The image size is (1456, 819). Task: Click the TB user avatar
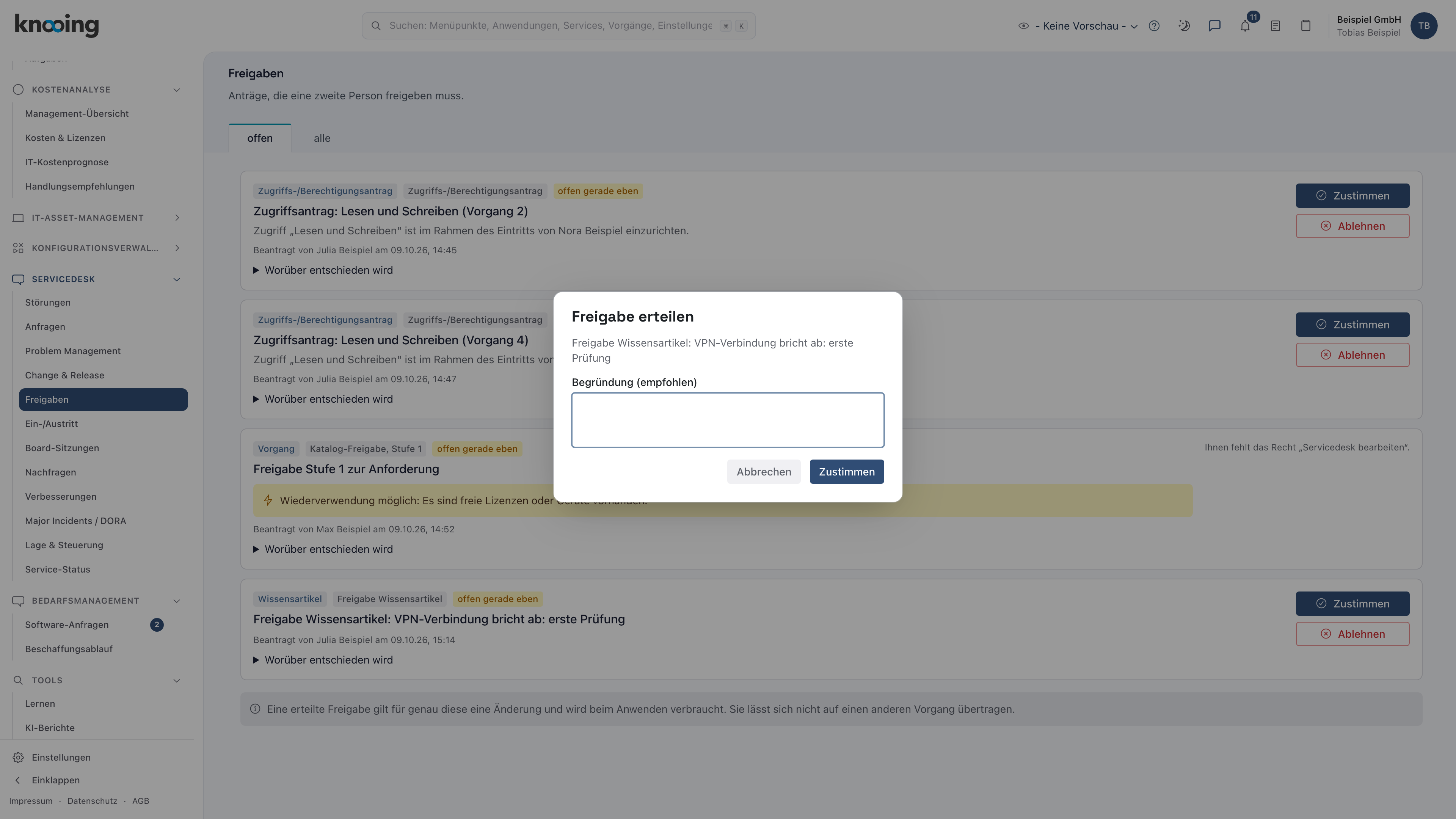(1424, 25)
